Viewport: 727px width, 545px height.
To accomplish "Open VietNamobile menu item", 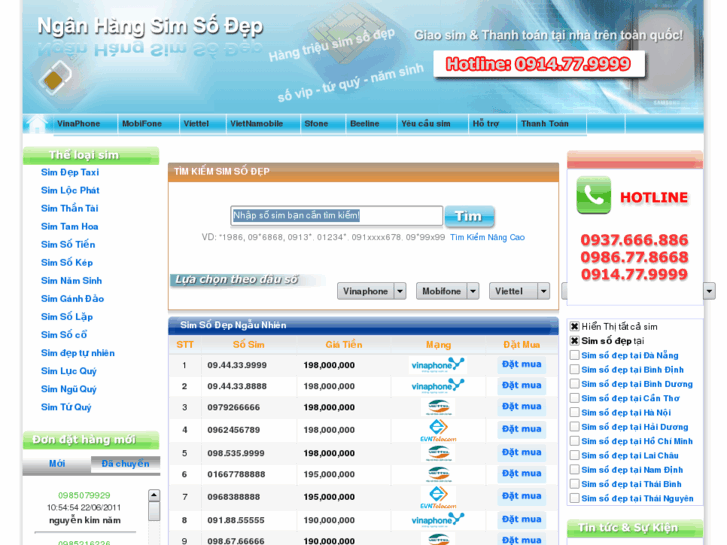I will pyautogui.click(x=256, y=124).
